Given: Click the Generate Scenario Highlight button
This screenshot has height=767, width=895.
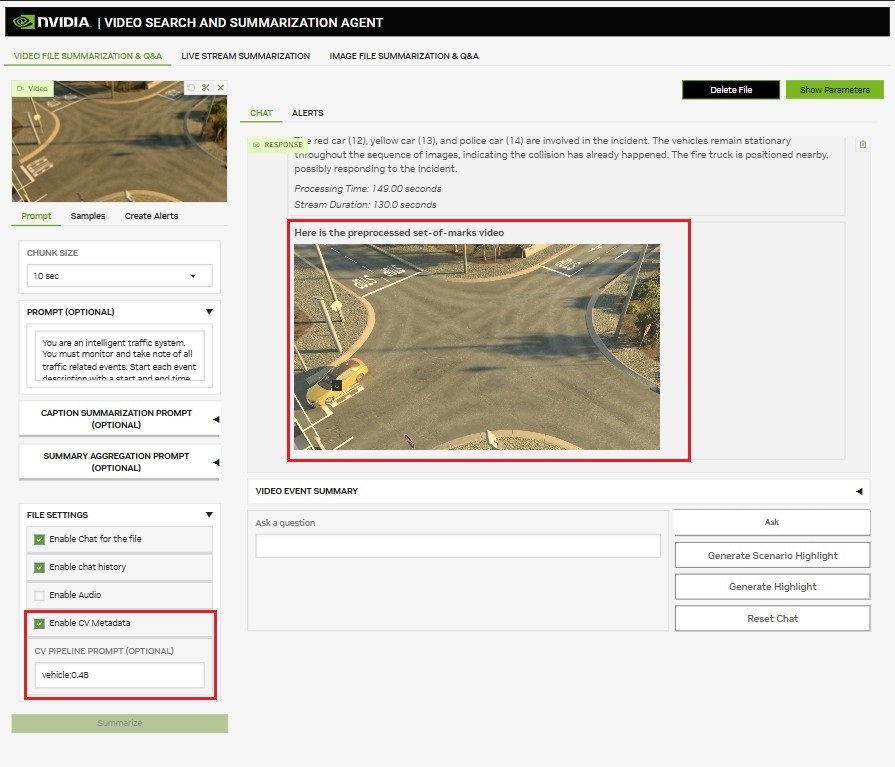Looking at the screenshot, I should pyautogui.click(x=772, y=554).
